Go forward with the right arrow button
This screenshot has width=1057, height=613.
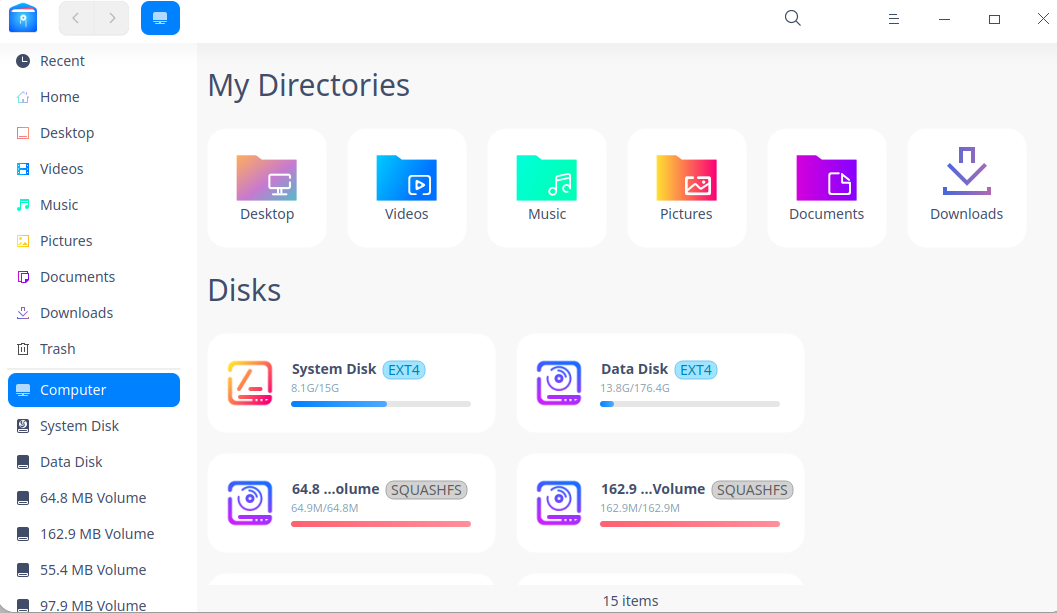[x=112, y=18]
